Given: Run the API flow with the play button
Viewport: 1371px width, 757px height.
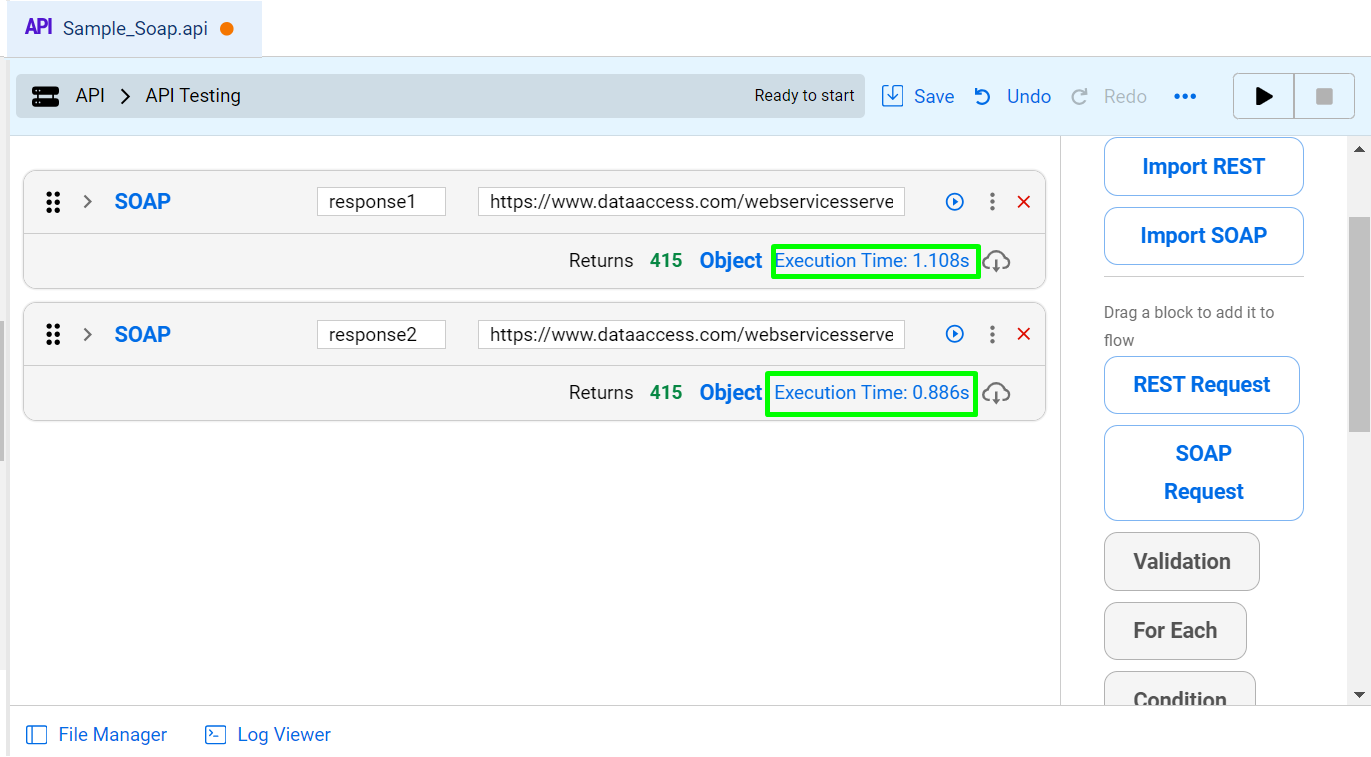Looking at the screenshot, I should click(1264, 97).
